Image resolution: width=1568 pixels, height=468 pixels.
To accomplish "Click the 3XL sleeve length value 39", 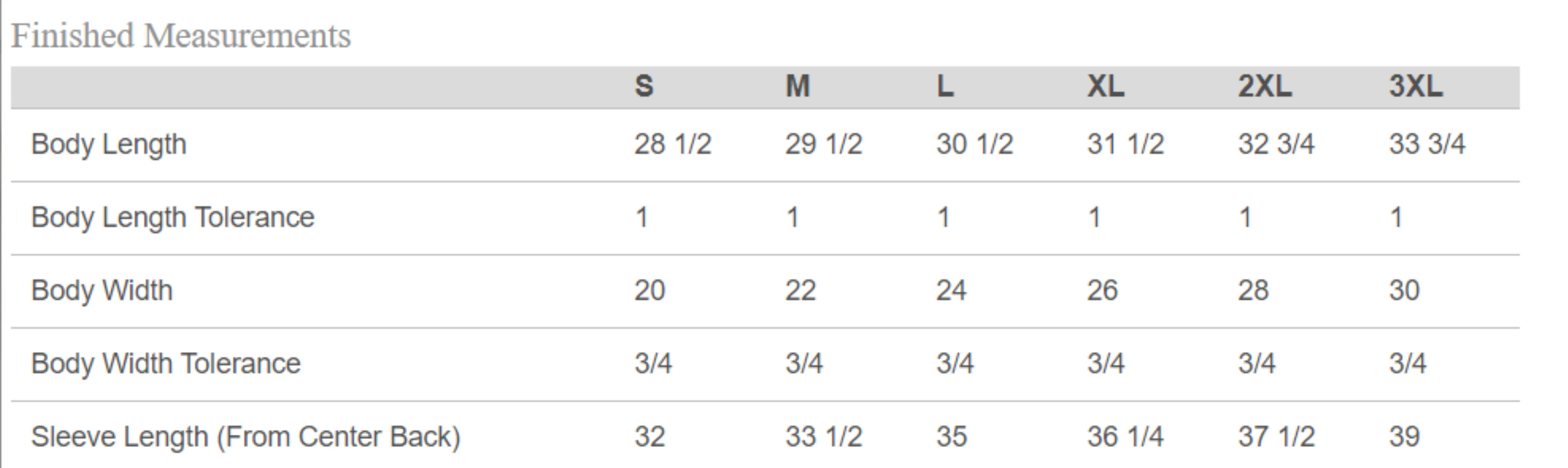I will [x=1404, y=437].
